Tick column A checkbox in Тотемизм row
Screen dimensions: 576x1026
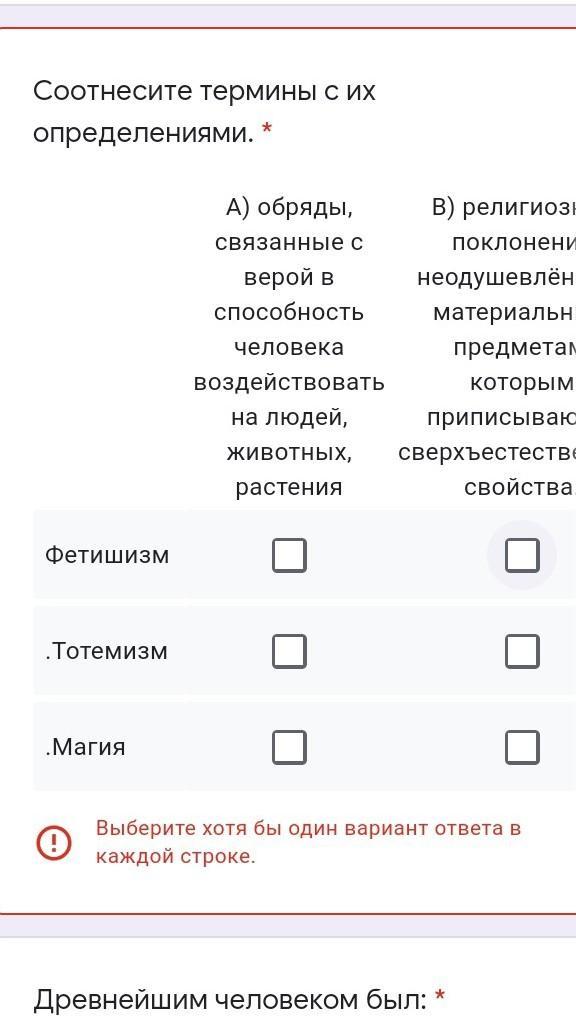[x=289, y=651]
